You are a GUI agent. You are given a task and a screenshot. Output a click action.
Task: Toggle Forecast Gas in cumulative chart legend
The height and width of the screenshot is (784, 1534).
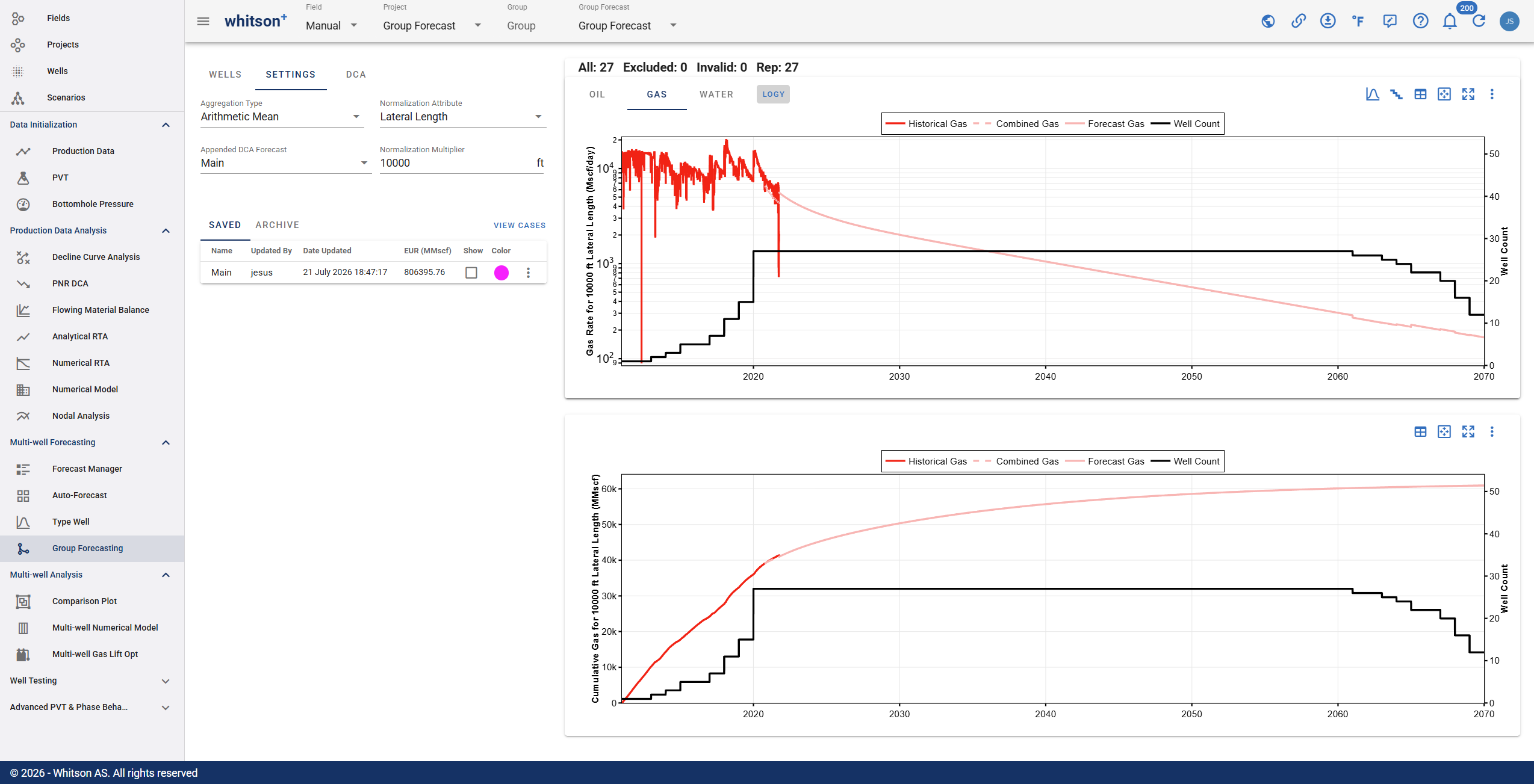1105,461
